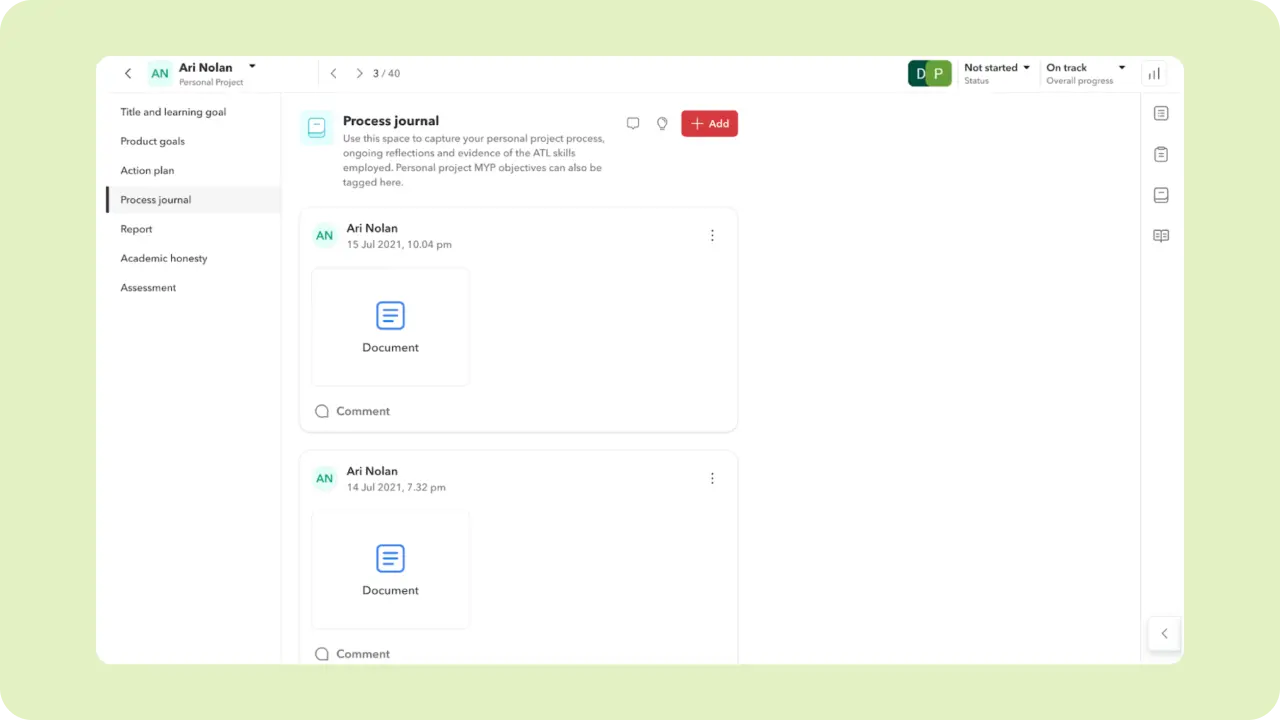The width and height of the screenshot is (1280, 720).
Task: Go to the Assessment section
Action: tap(148, 288)
